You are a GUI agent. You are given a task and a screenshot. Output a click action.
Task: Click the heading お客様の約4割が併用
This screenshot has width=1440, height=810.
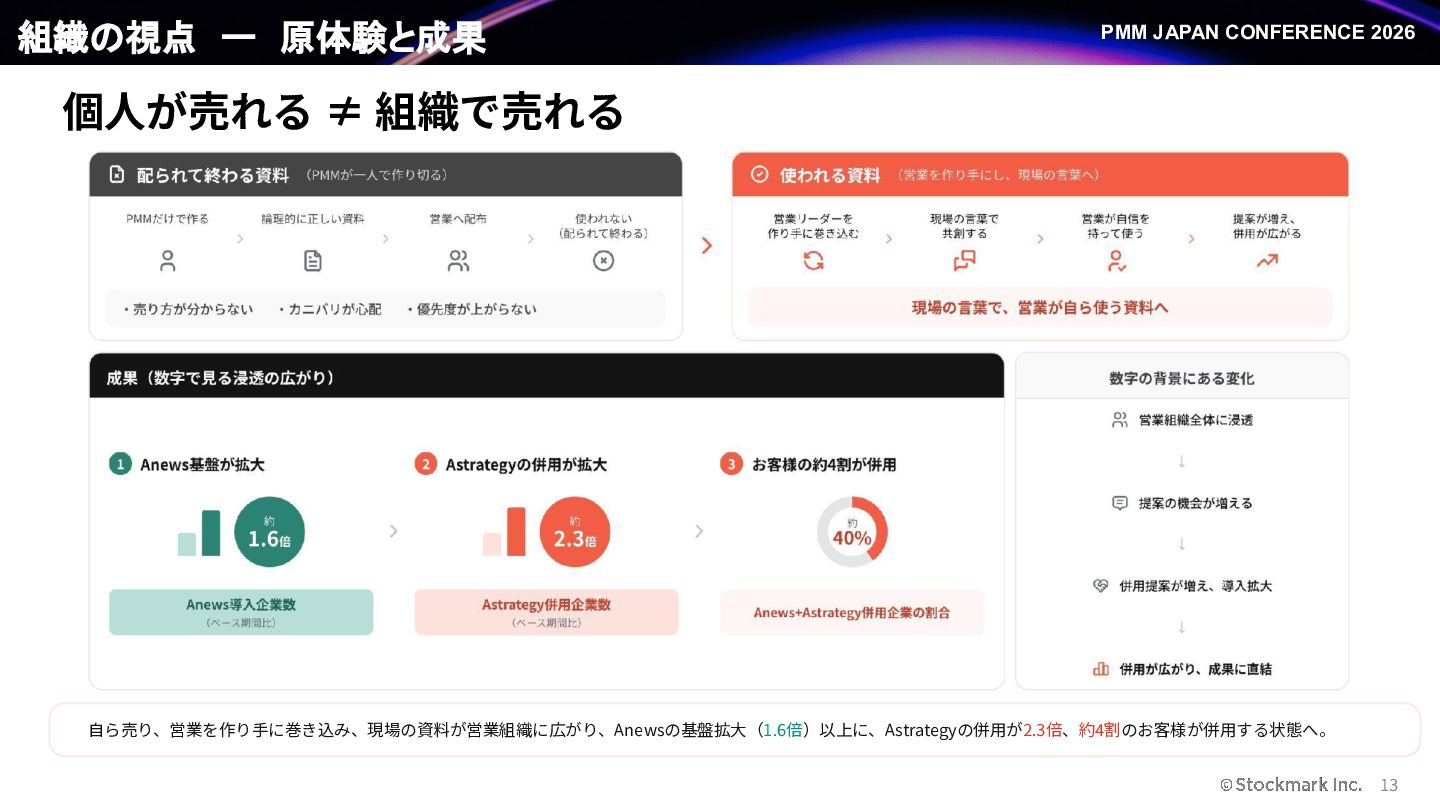[x=824, y=464]
